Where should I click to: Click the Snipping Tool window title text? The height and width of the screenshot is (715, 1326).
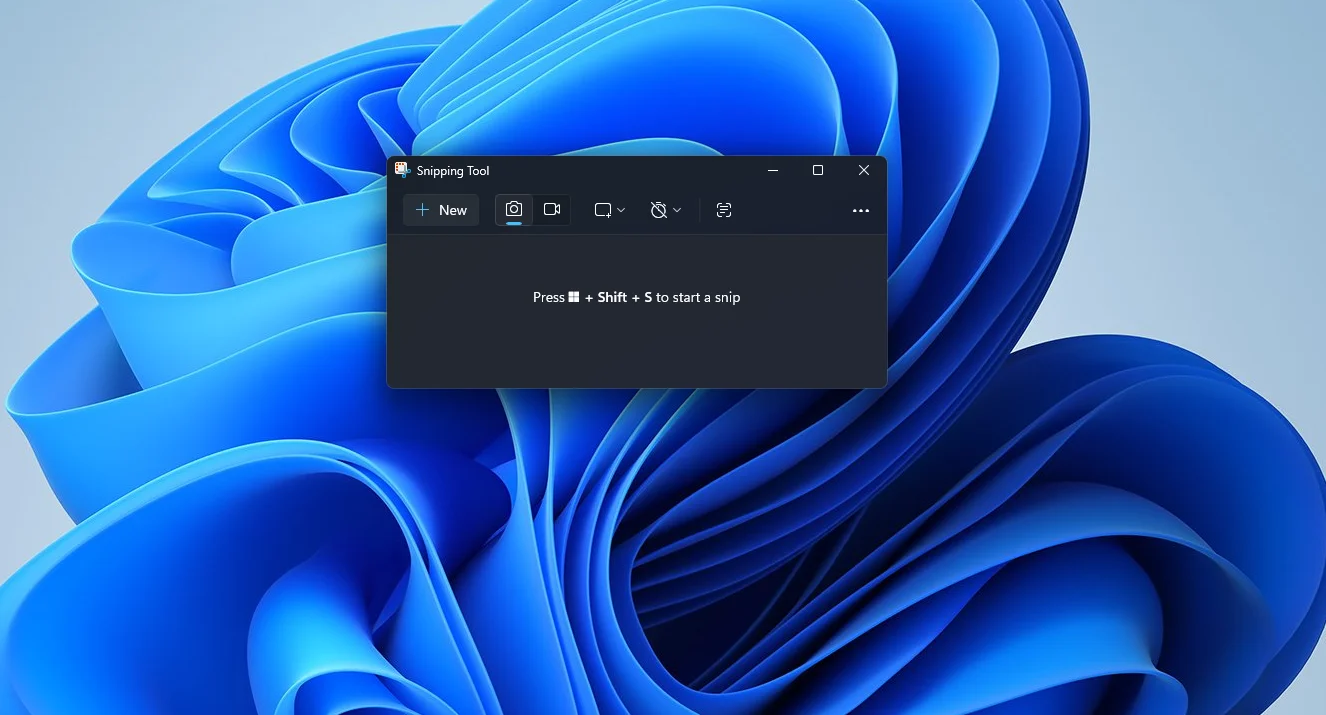coord(453,171)
